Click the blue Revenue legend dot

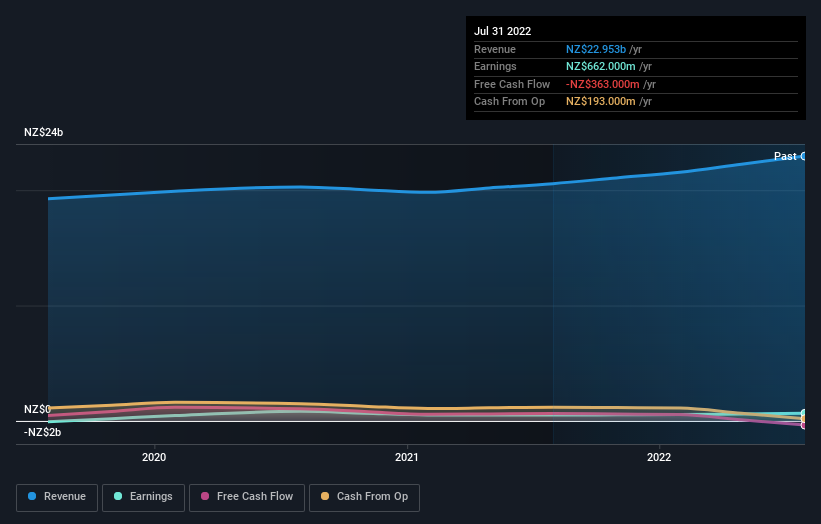tap(32, 496)
